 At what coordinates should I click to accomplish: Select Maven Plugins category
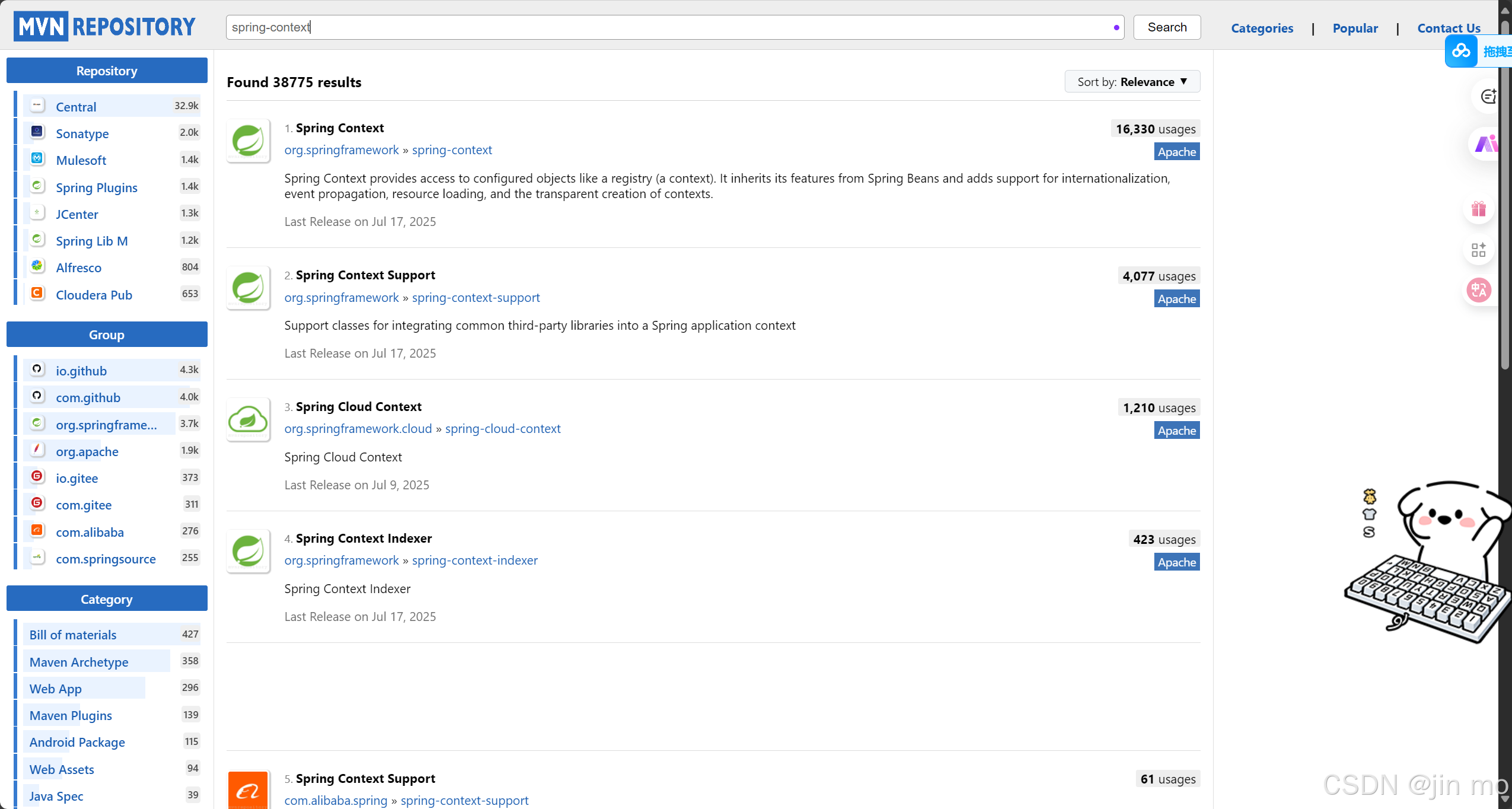(112, 715)
